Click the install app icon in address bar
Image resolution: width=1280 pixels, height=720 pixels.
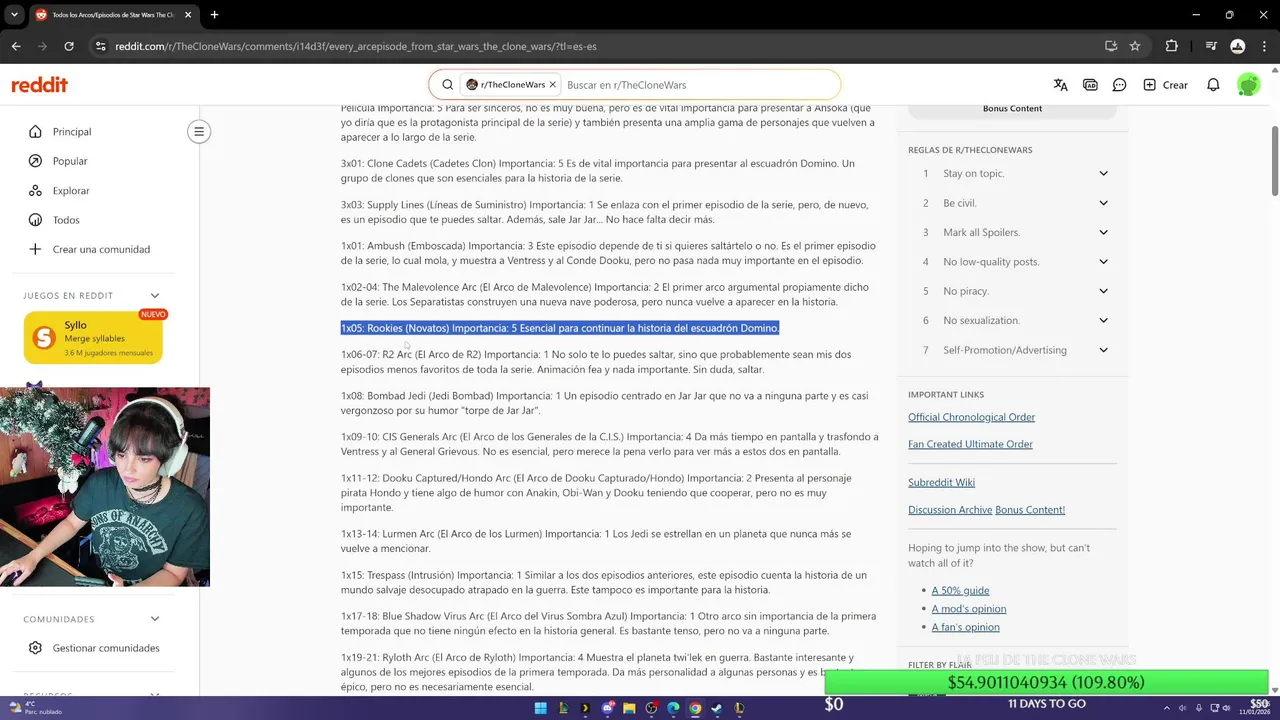pos(1110,46)
